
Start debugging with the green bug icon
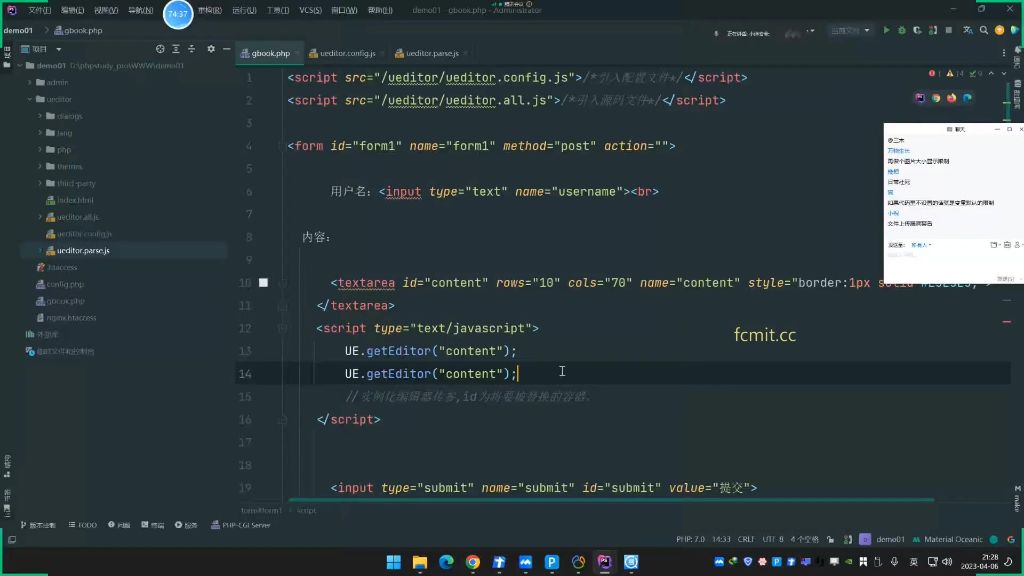click(902, 30)
